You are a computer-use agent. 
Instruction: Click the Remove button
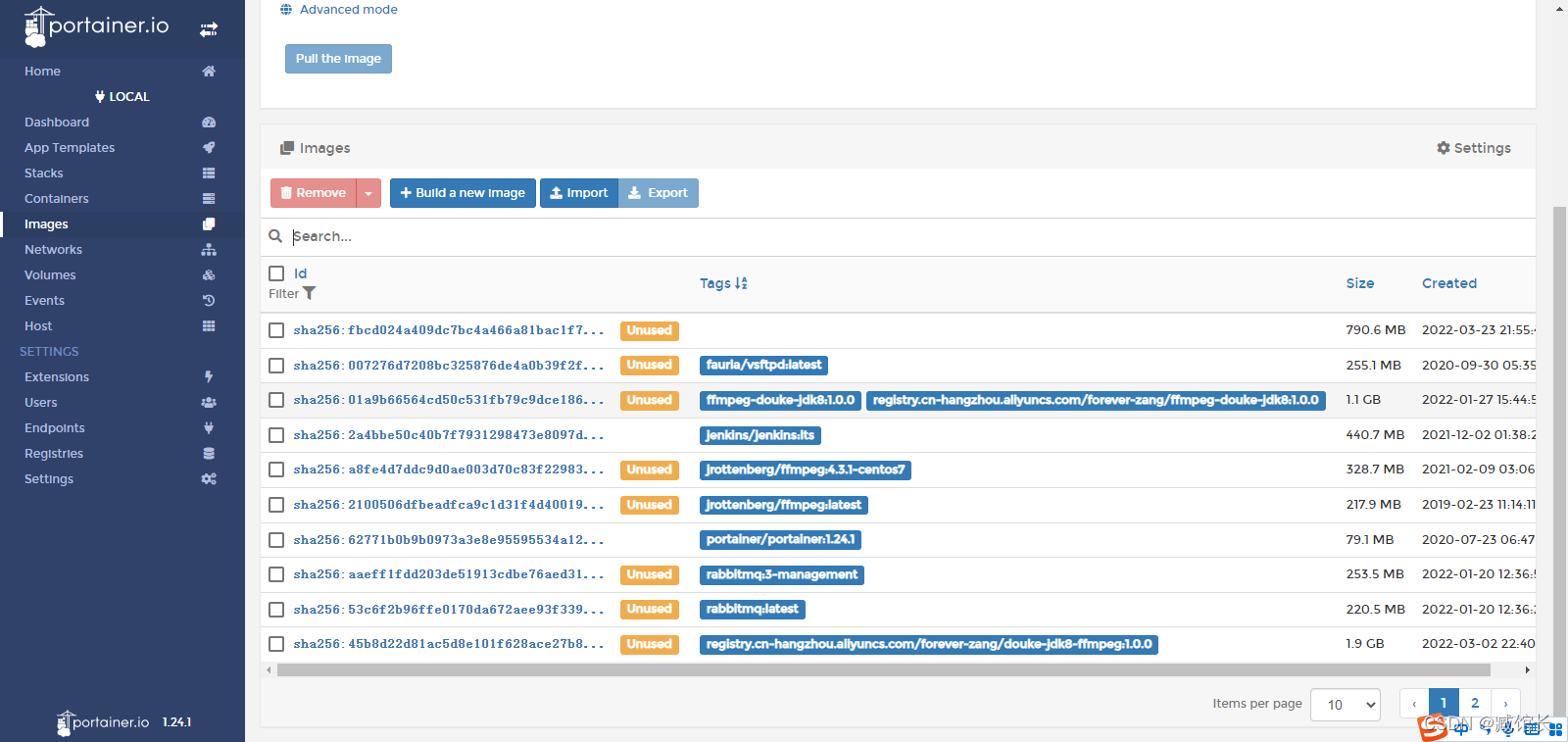pyautogui.click(x=314, y=193)
